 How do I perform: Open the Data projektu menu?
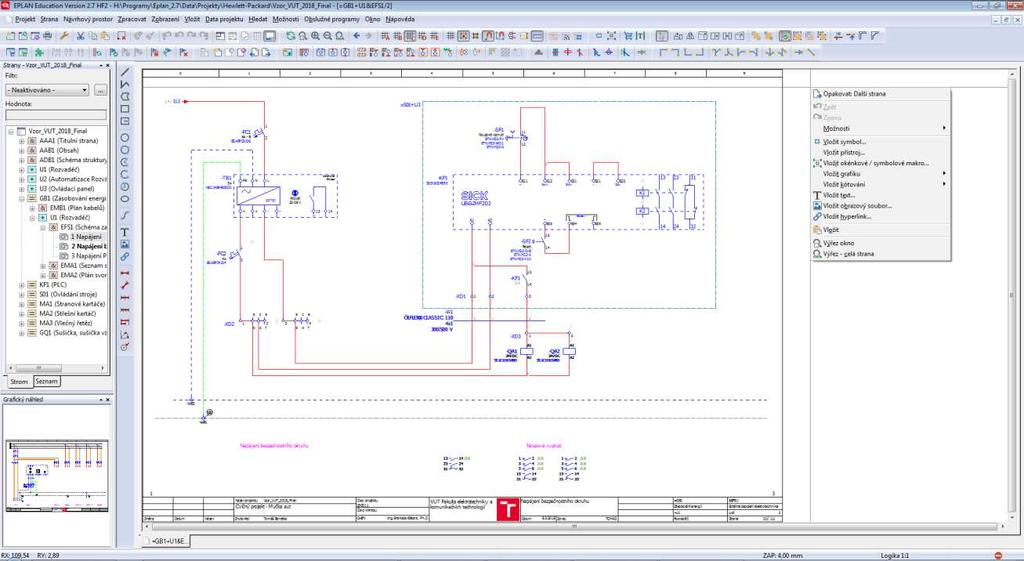224,19
